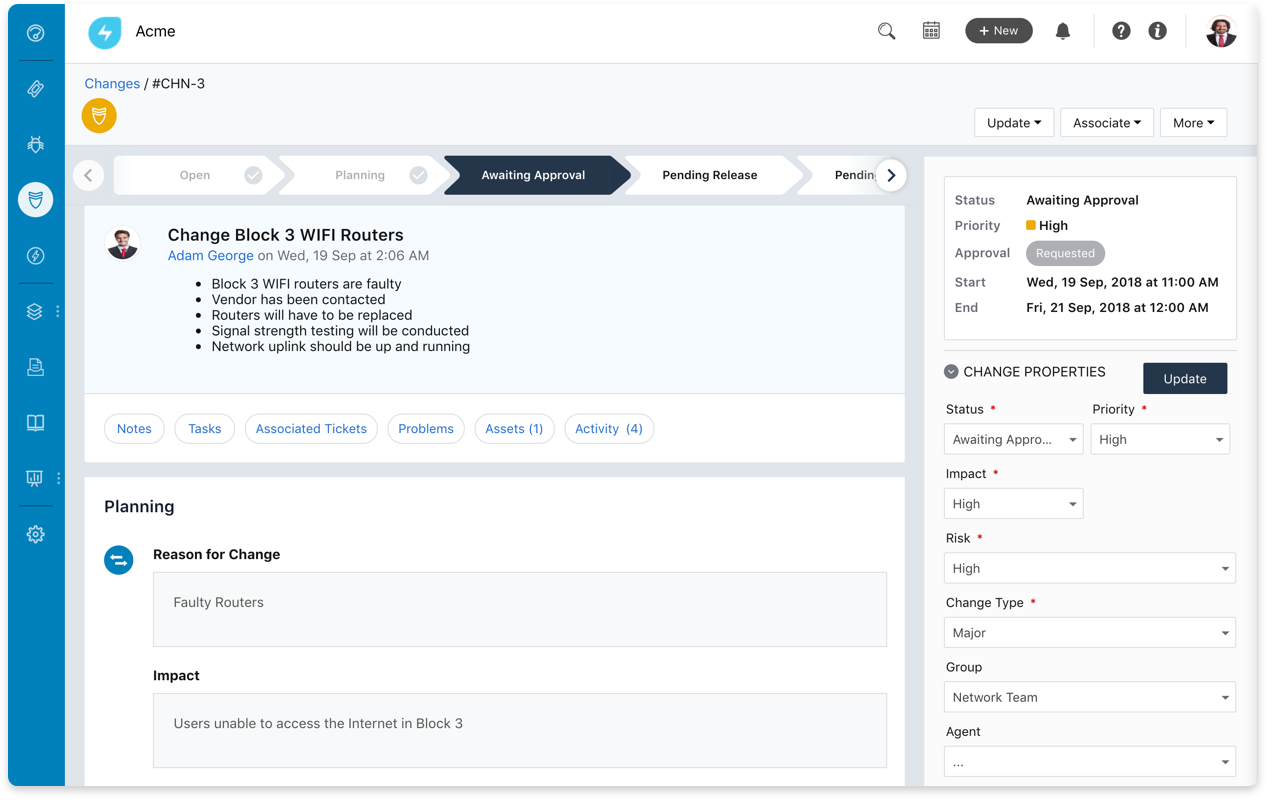Open the Releases lightning icon in sidebar

tap(35, 256)
